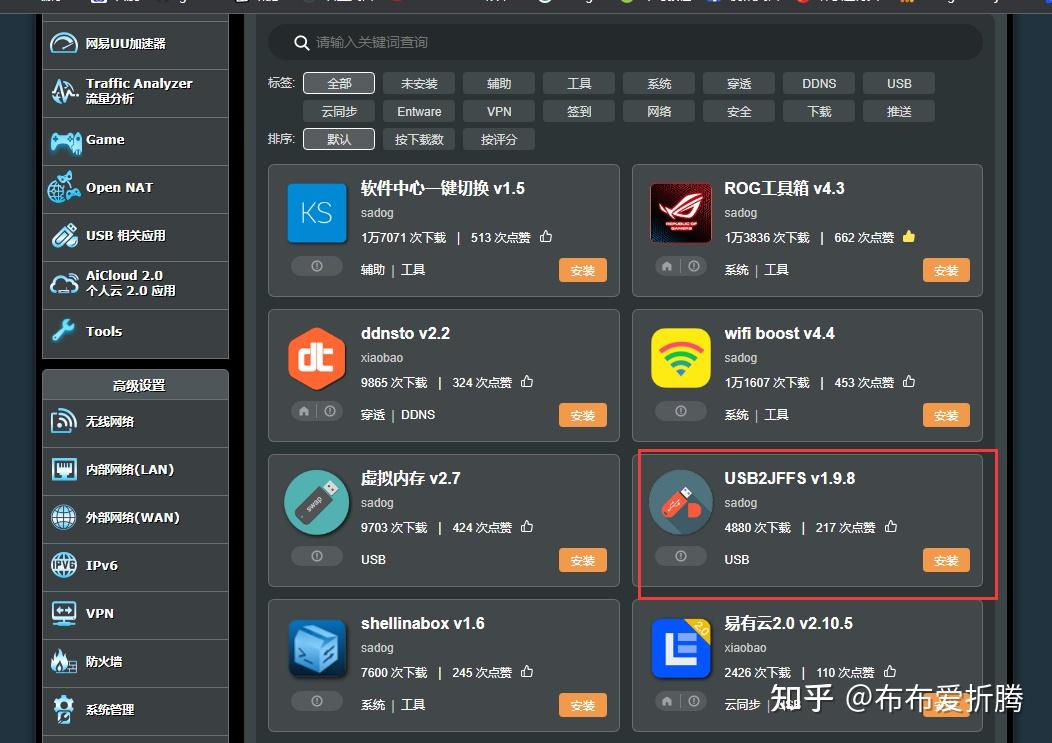Toggle like on ROG工具箱
Screen dimensions: 1052x743
(x=909, y=236)
